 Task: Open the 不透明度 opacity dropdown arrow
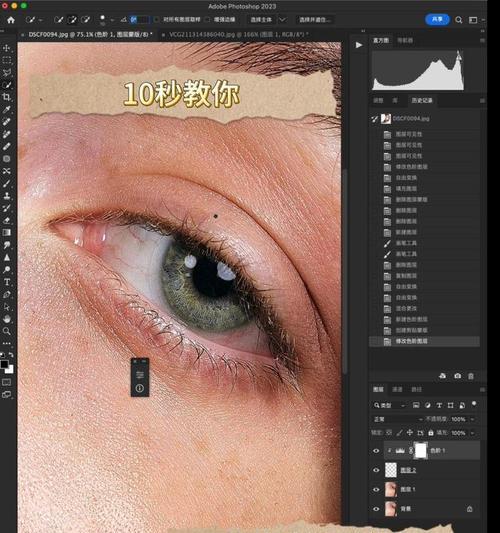click(x=472, y=419)
